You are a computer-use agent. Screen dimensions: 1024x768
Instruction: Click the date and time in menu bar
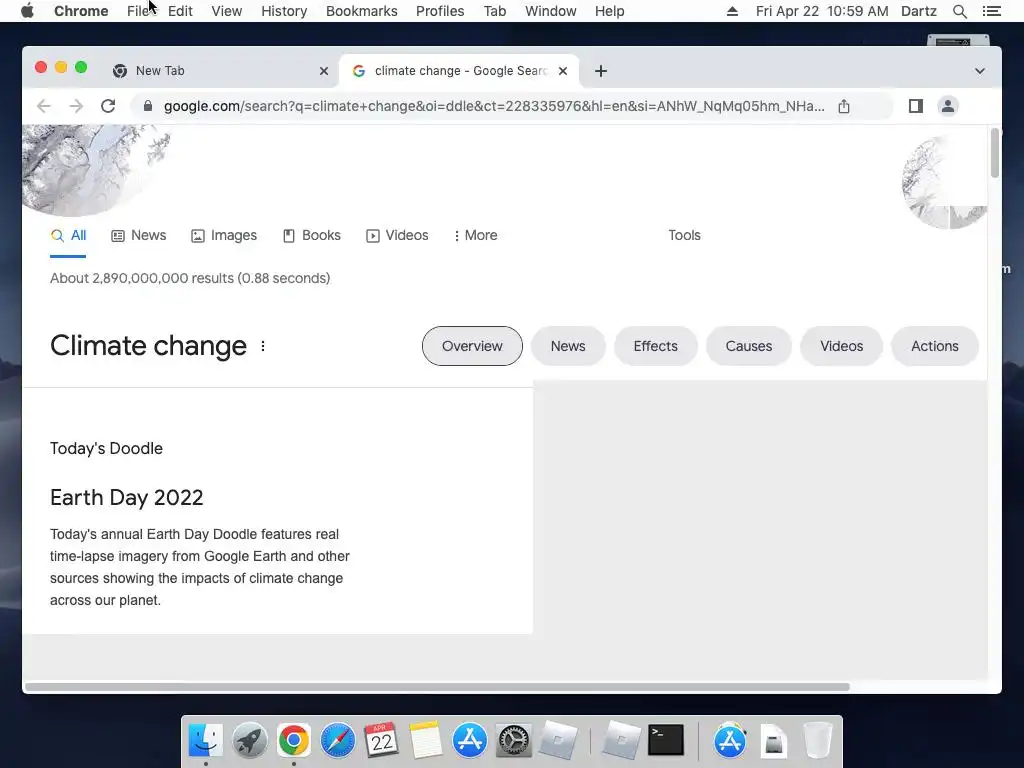click(822, 11)
